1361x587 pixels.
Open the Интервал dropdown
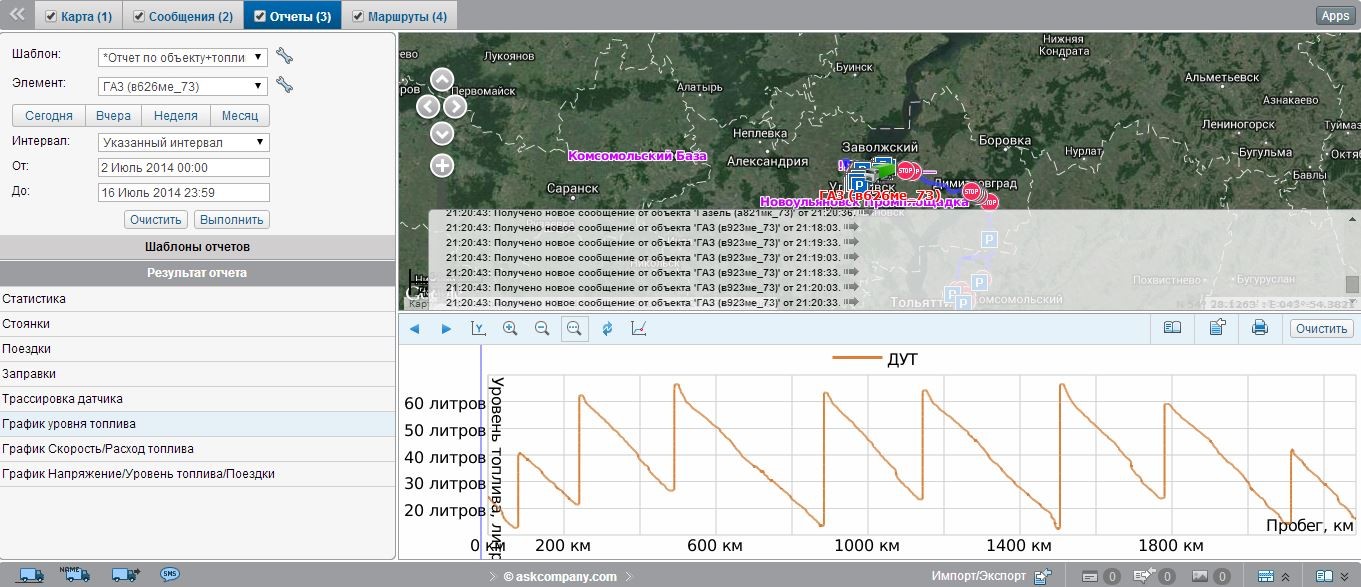click(x=184, y=142)
